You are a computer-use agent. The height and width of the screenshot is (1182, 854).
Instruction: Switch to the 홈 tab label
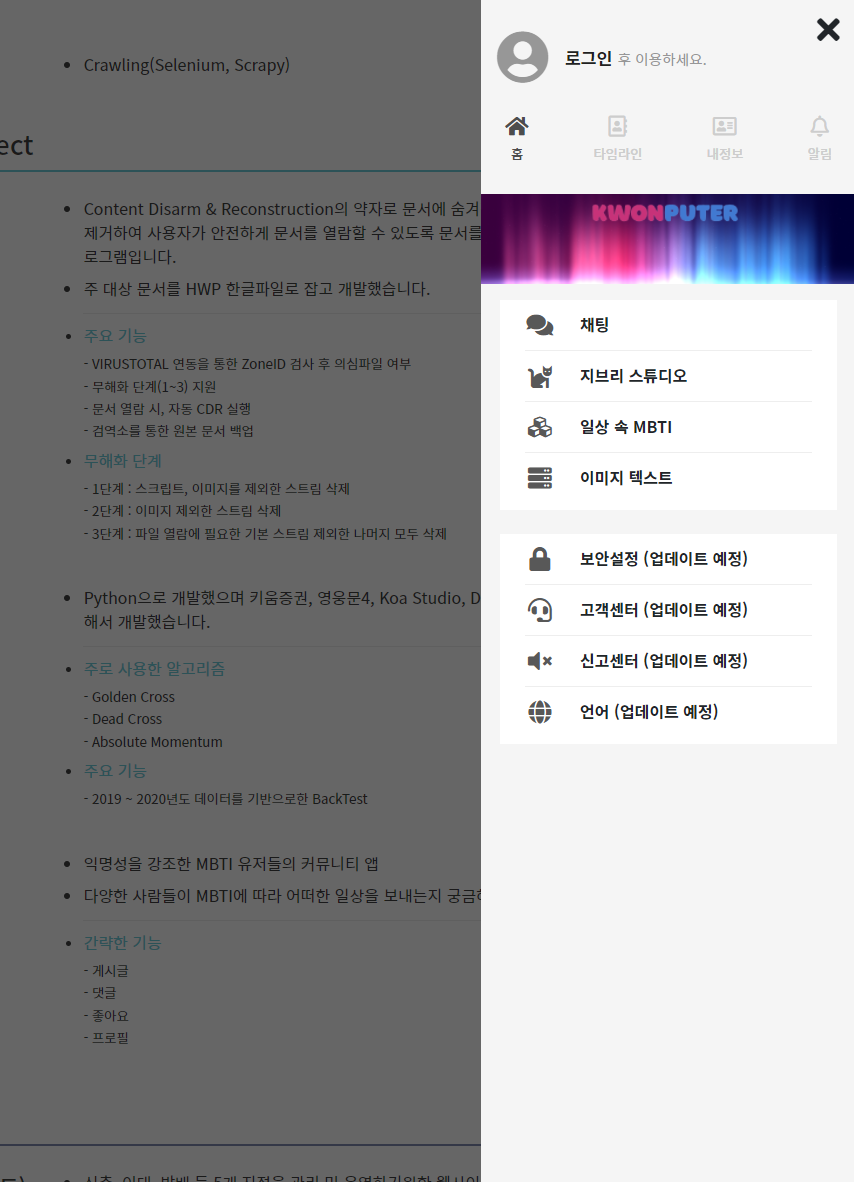516,154
